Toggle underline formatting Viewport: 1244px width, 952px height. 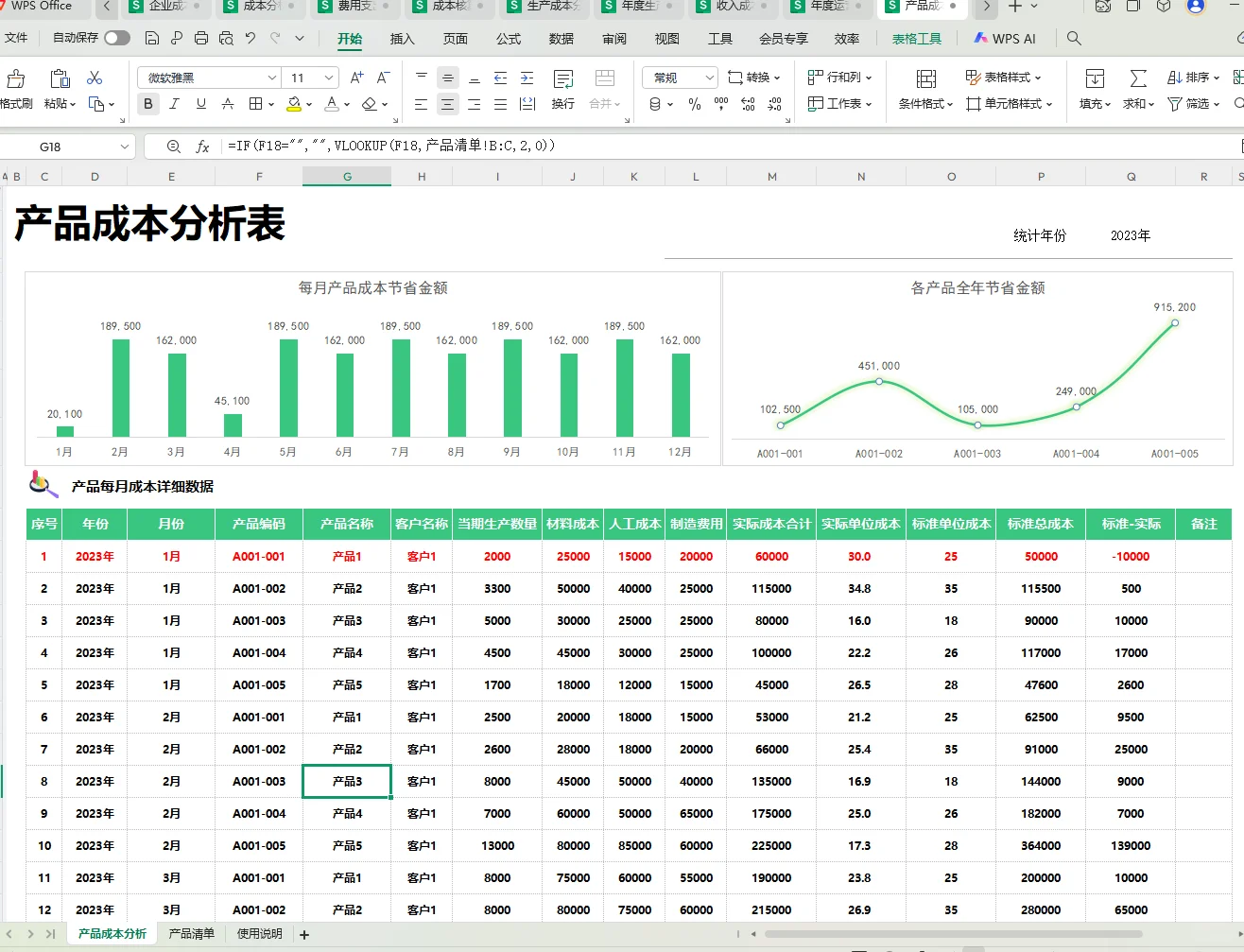pos(199,104)
